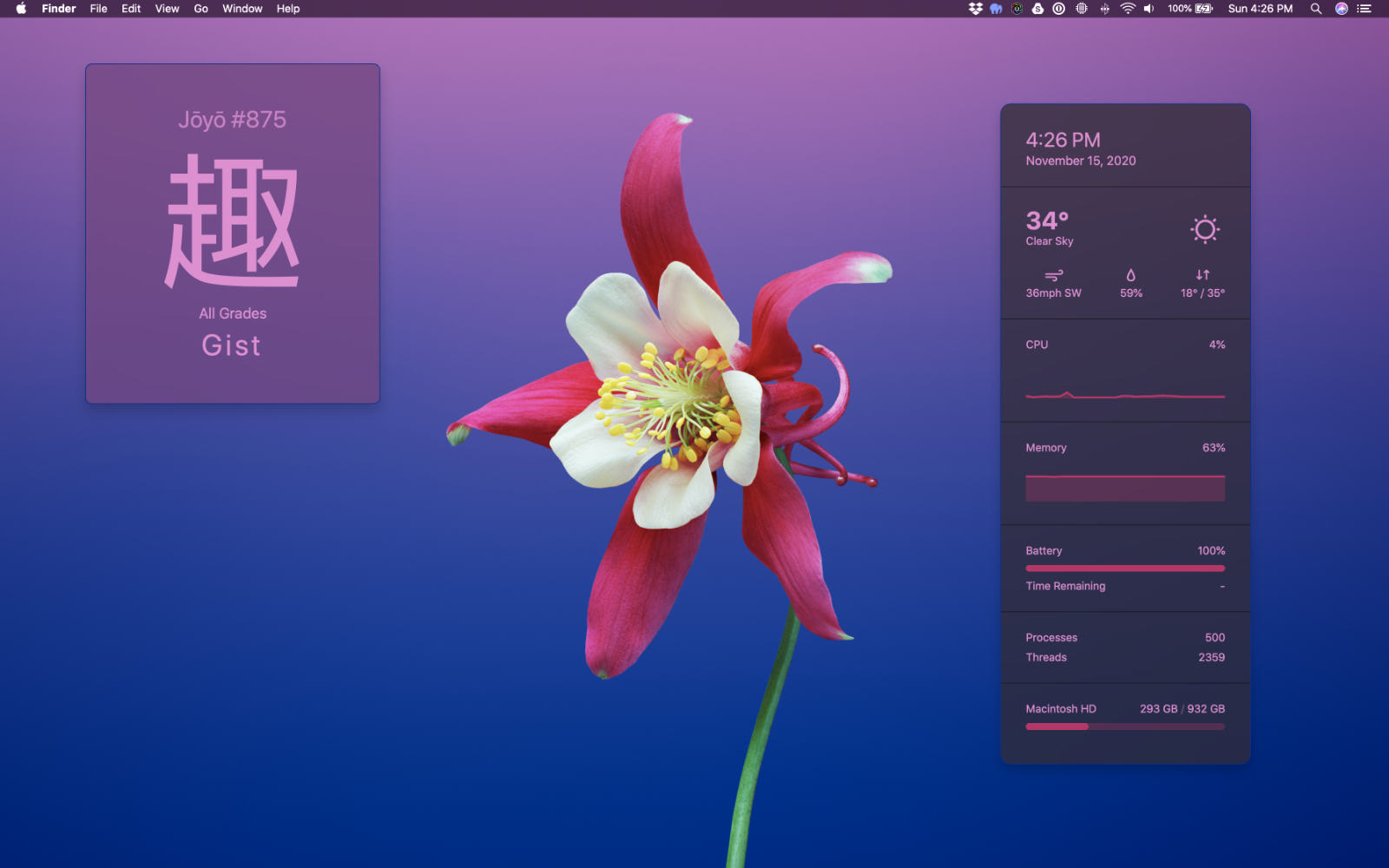Click the memory usage graph
The height and width of the screenshot is (868, 1389).
[x=1125, y=488]
